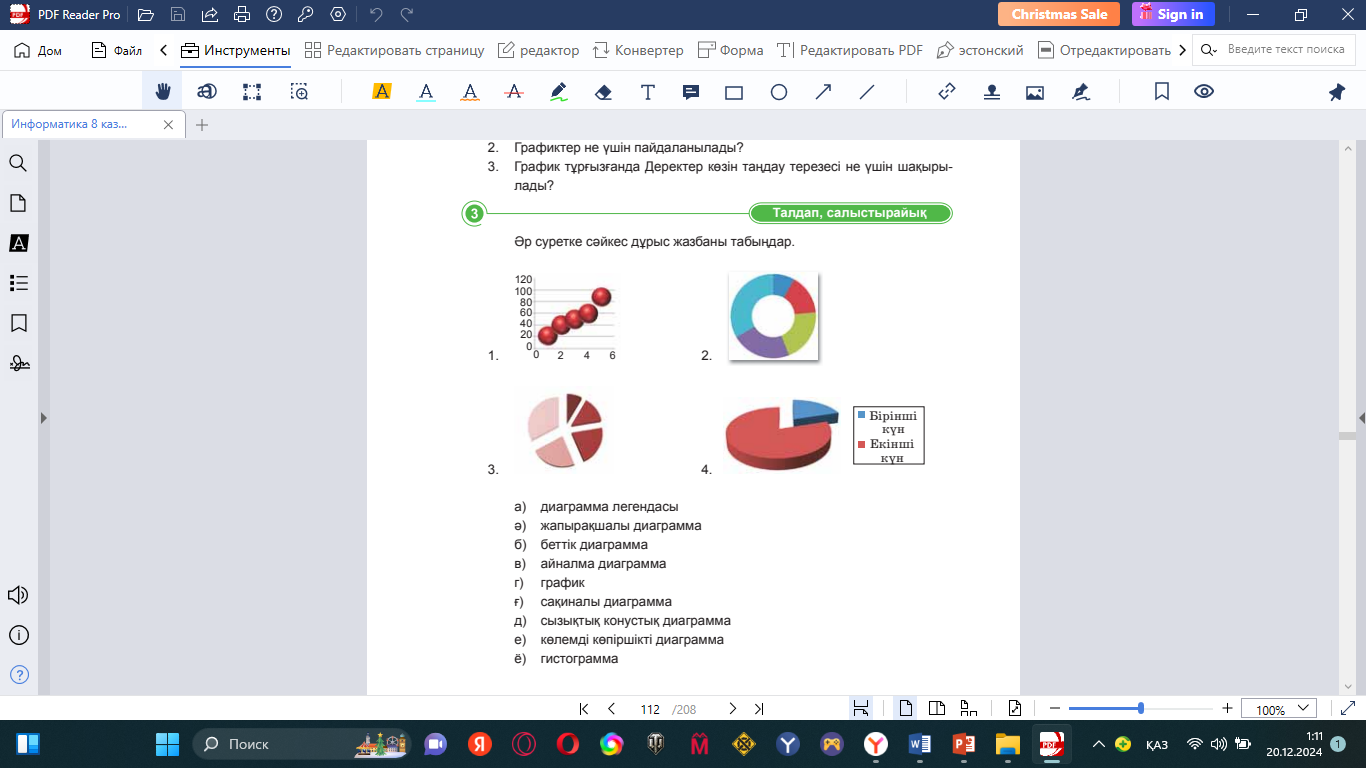The height and width of the screenshot is (768, 1366).
Task: Select the hand (pan) tool
Action: coord(162,92)
